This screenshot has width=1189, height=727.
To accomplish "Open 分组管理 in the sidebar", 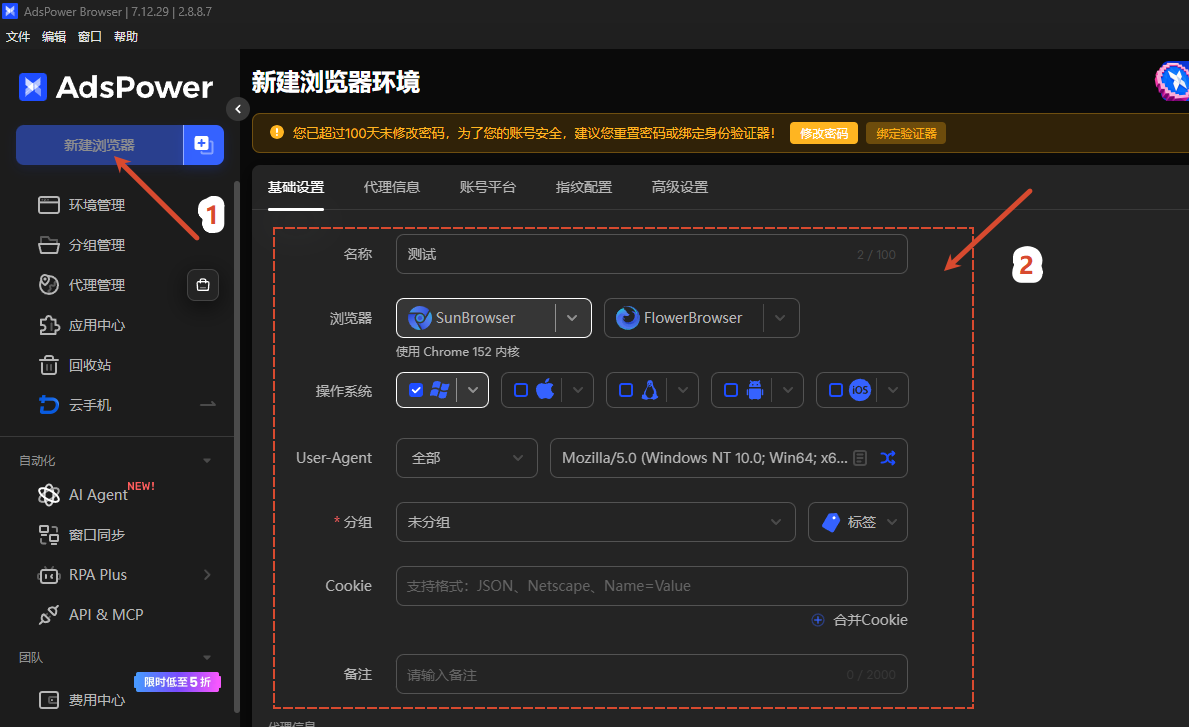I will 97,245.
